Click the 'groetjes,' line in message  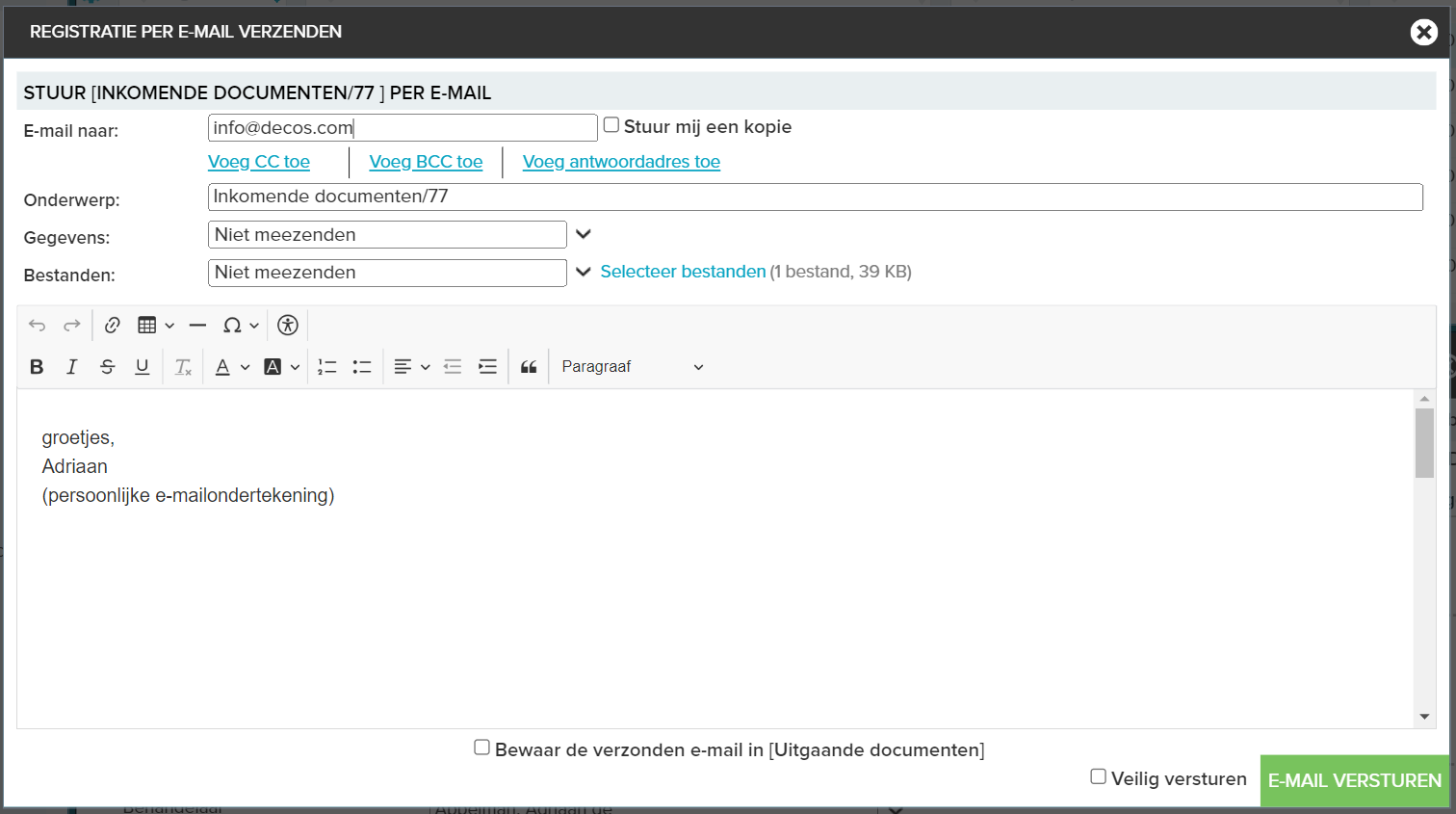click(78, 438)
